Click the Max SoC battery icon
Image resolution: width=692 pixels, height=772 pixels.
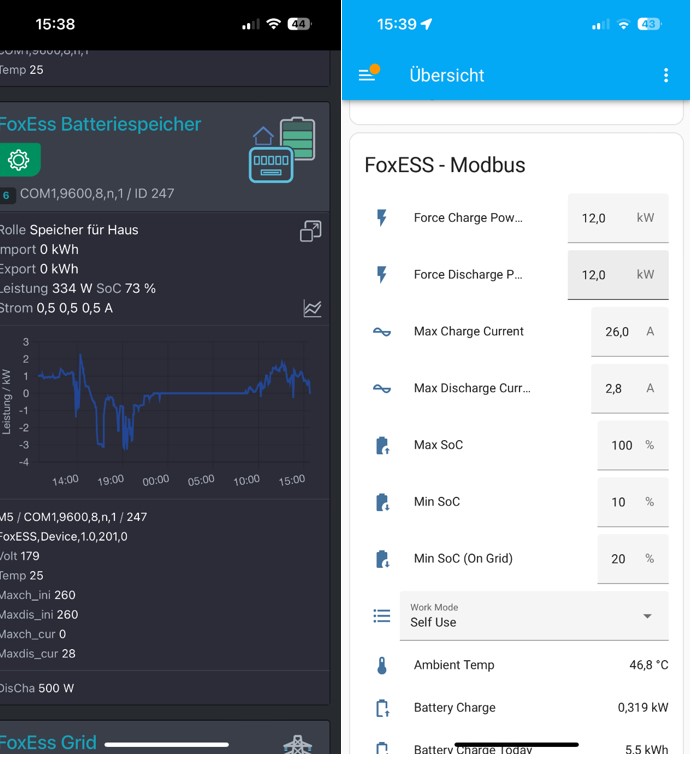coord(382,445)
